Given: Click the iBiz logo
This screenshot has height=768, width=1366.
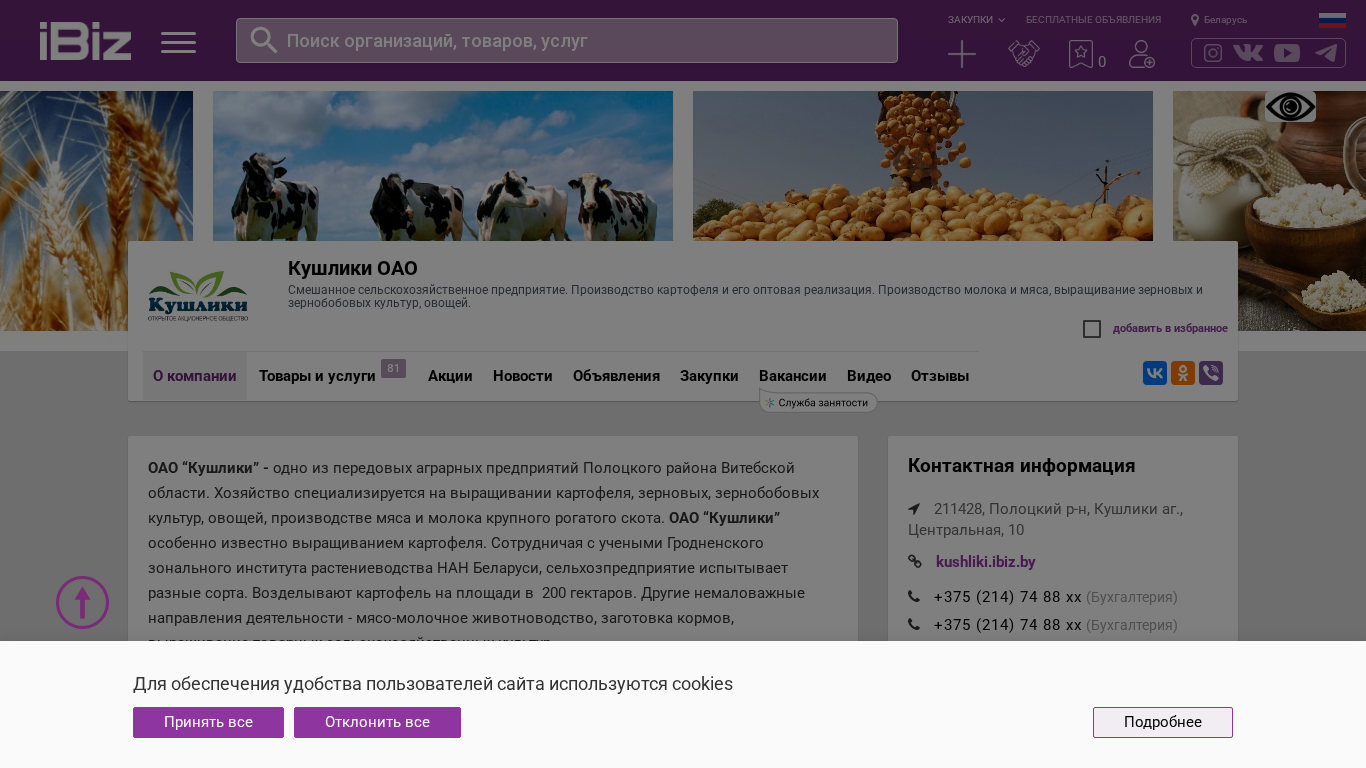Looking at the screenshot, I should (85, 41).
